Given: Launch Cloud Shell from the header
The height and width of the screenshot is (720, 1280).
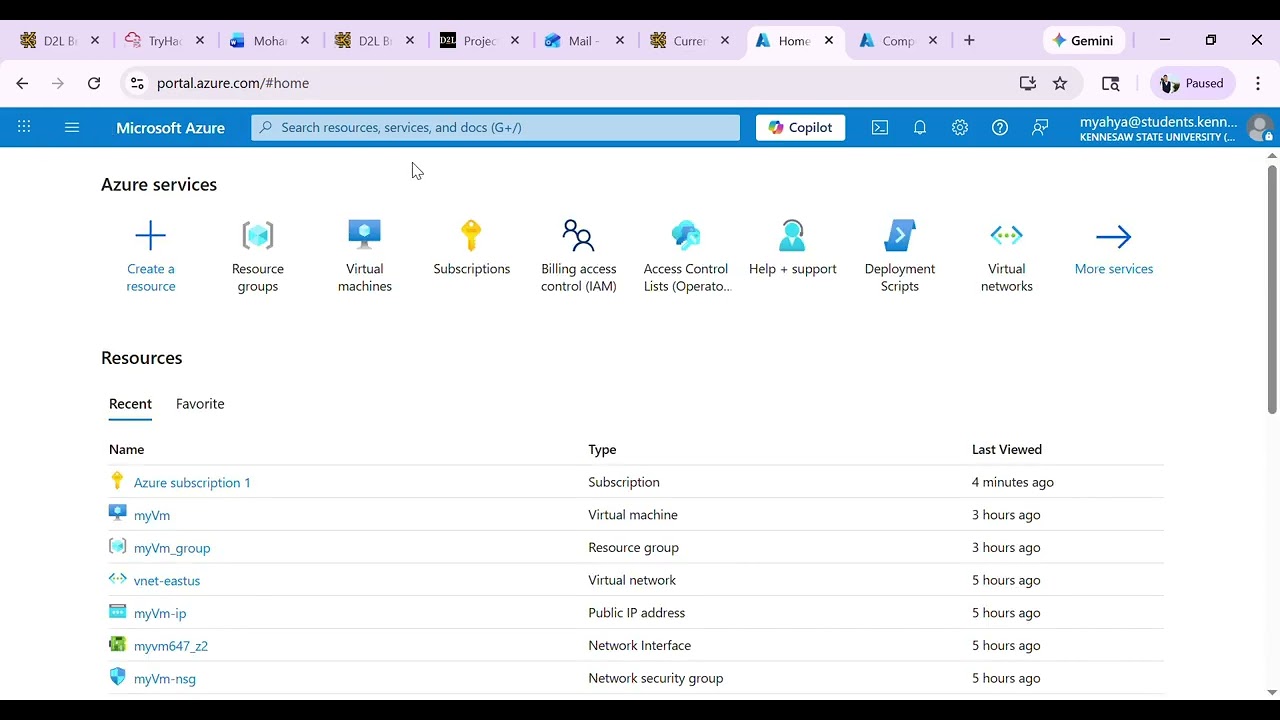Looking at the screenshot, I should click(880, 127).
